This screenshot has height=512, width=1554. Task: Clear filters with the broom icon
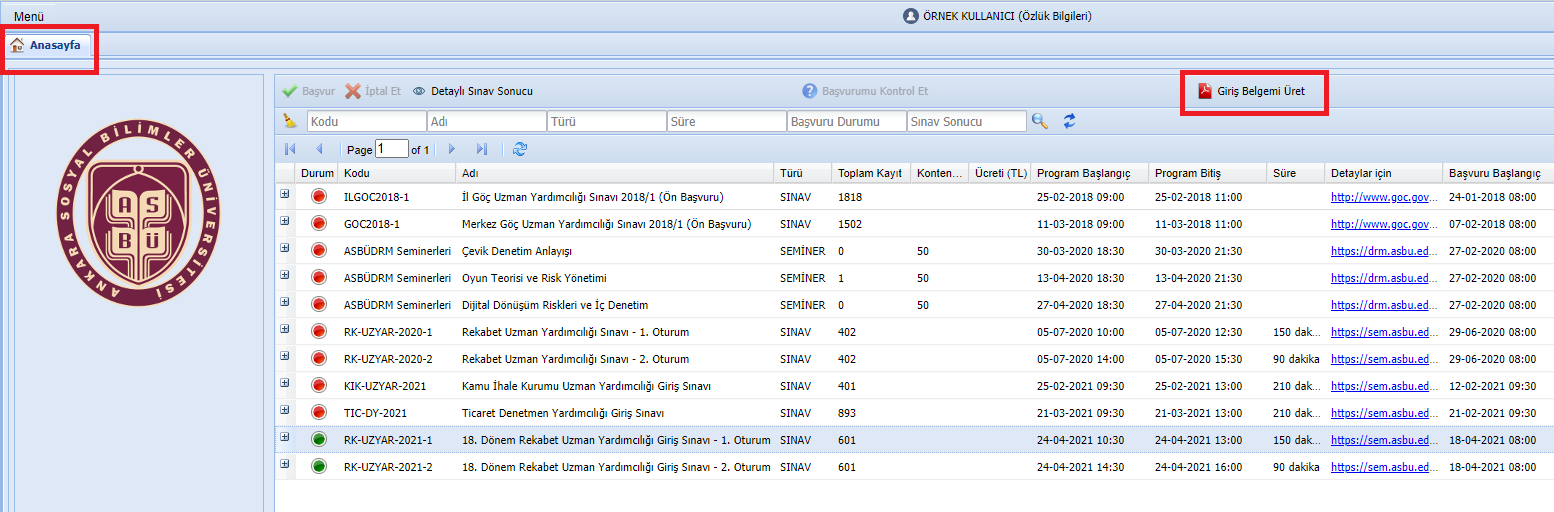point(290,121)
